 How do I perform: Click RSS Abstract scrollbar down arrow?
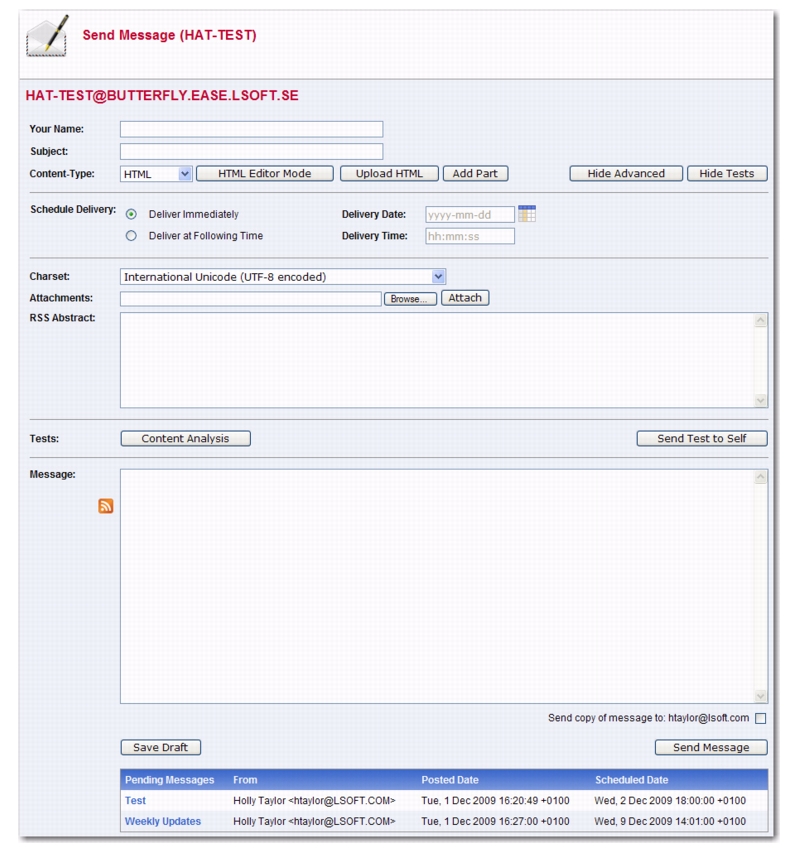tap(761, 401)
